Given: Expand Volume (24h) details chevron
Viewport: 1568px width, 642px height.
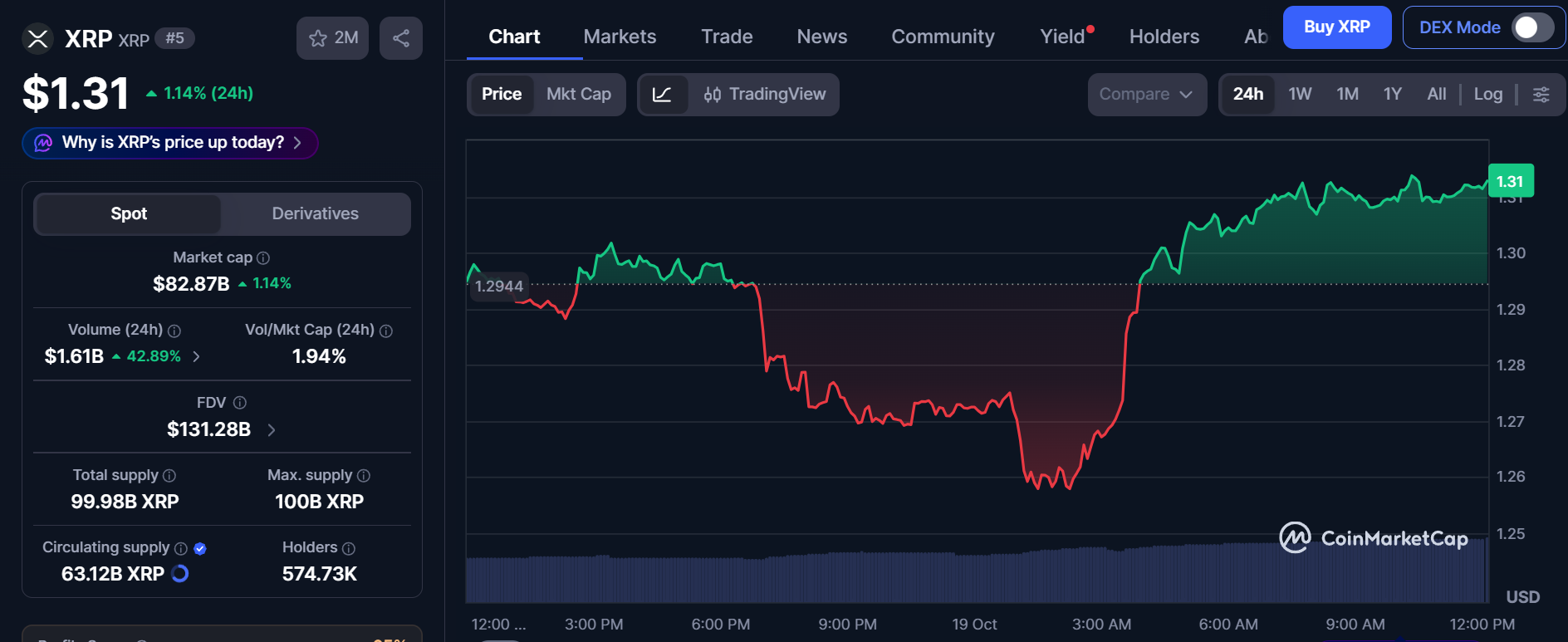Looking at the screenshot, I should (197, 357).
